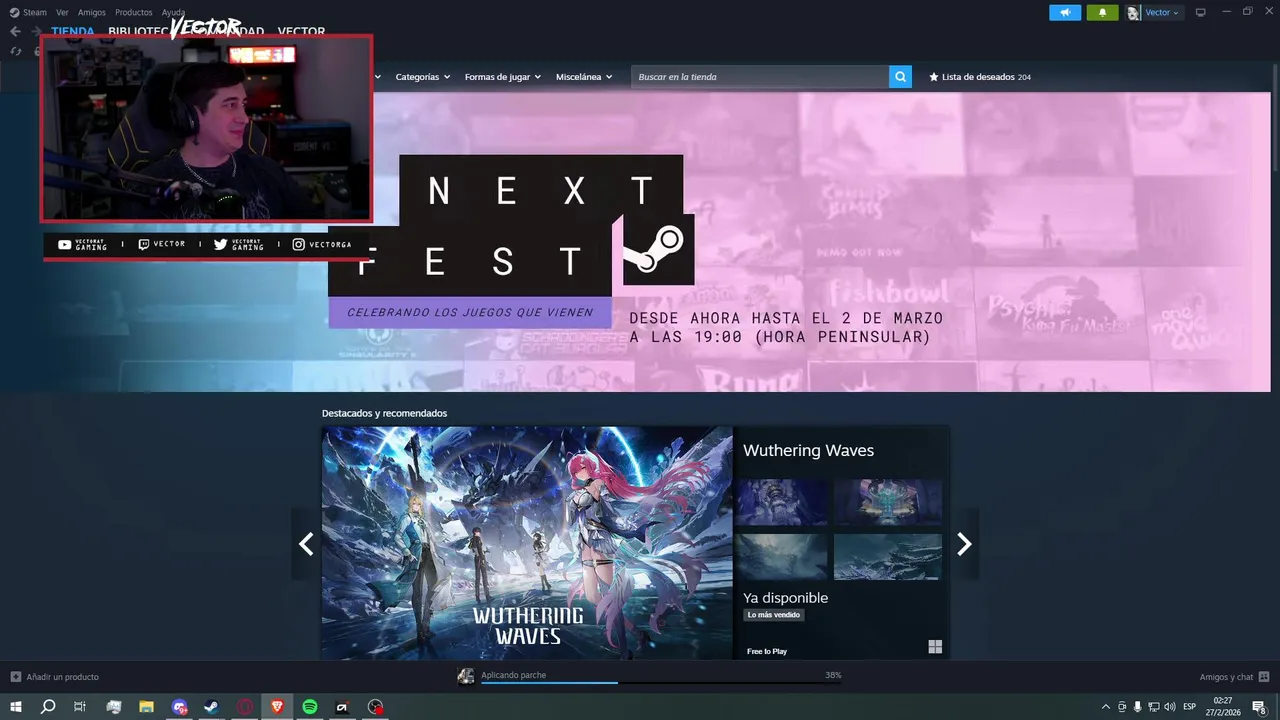Open the Wuthering Waves title link
The height and width of the screenshot is (720, 1280).
click(x=808, y=451)
